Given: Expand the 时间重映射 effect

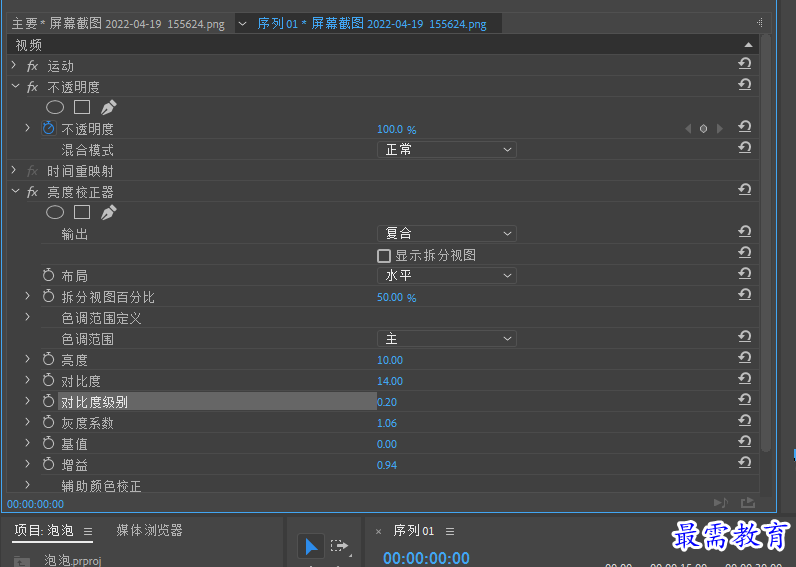Looking at the screenshot, I should pyautogui.click(x=14, y=171).
